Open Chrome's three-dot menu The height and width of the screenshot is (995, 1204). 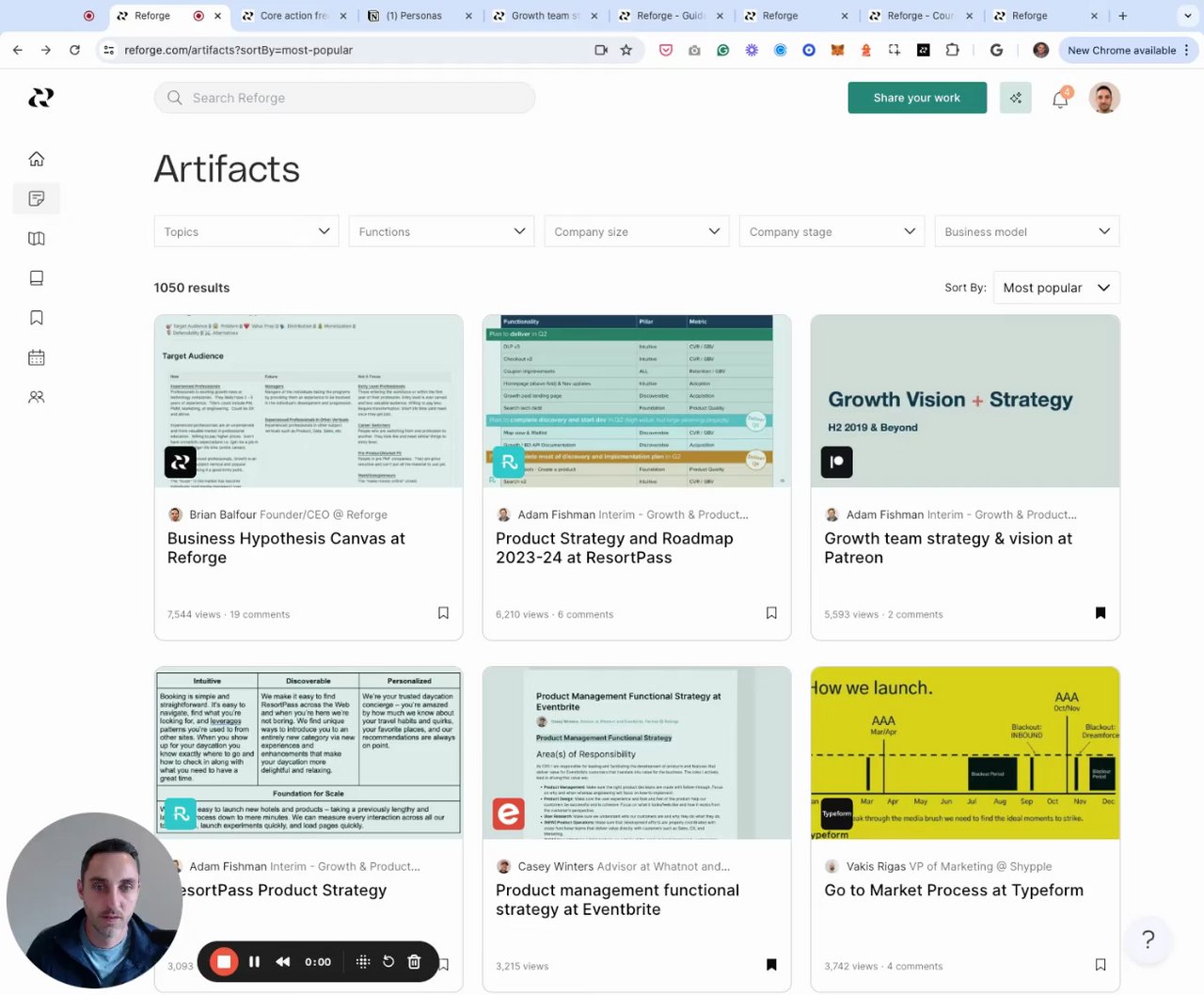pos(1187,50)
